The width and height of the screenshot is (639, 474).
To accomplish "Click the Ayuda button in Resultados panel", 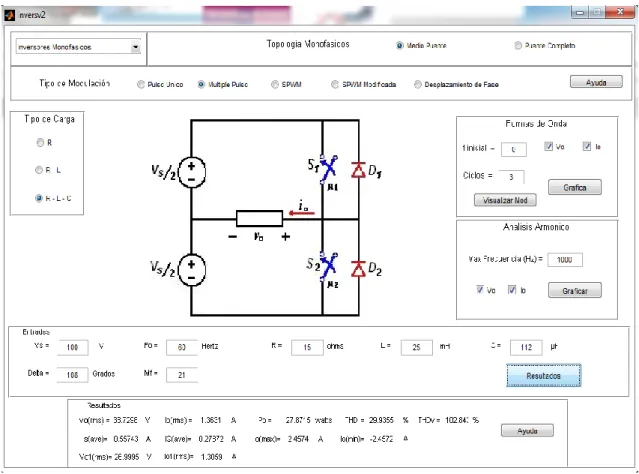I will coord(527,431).
